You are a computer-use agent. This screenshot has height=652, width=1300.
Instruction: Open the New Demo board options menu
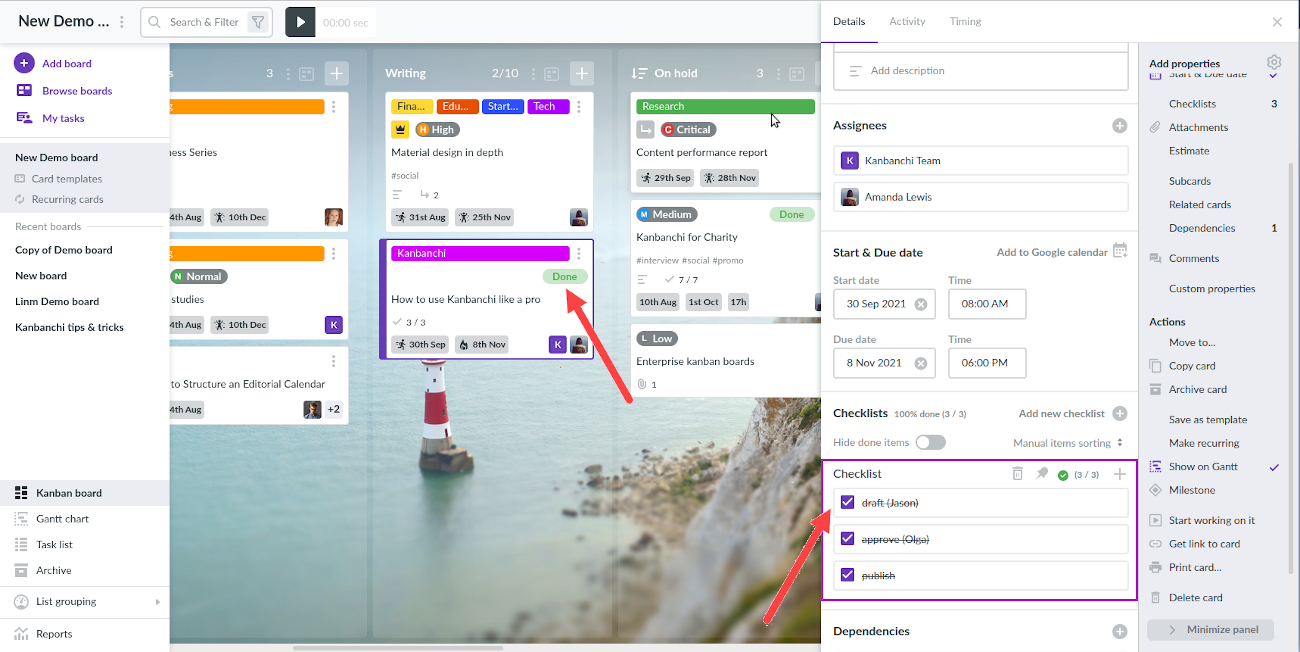pos(122,22)
